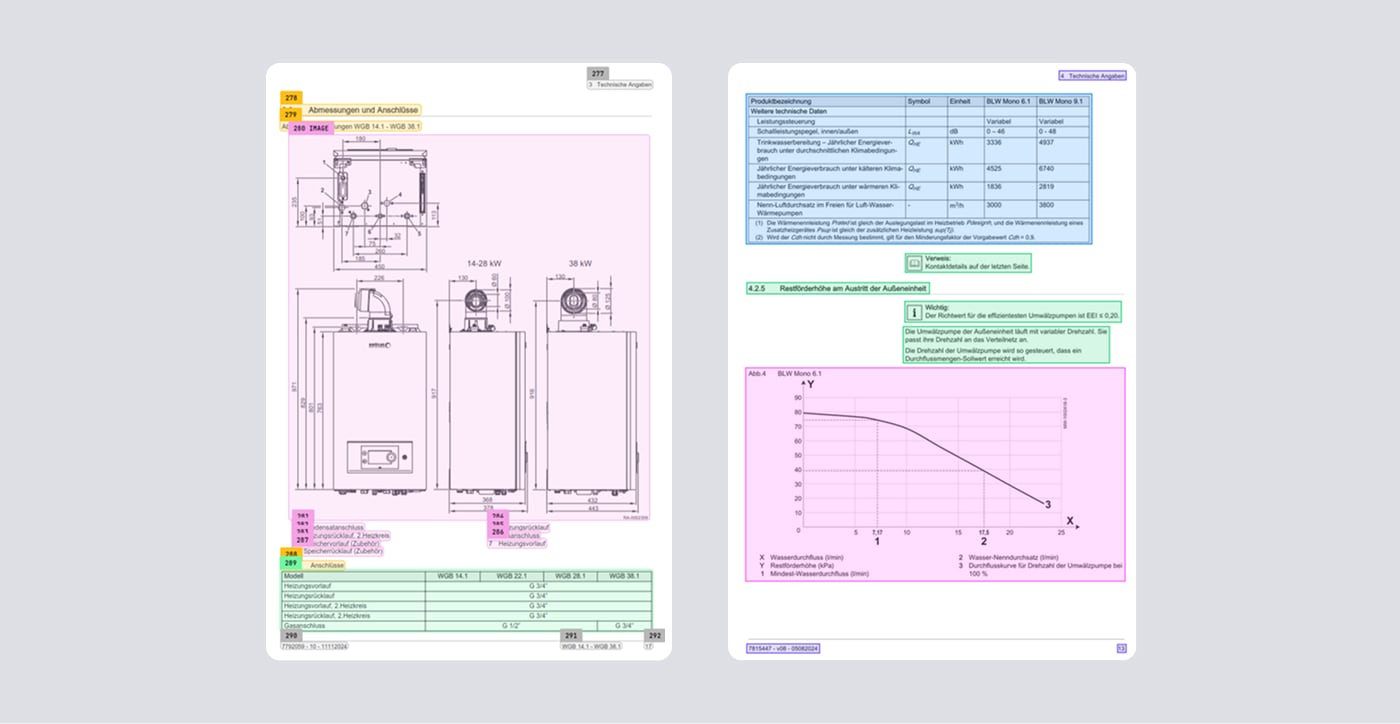Click chart legend '2 Wasser-Nenndurchsatz (l/min)'
Screen dimensions: 1400x724
(x=1008, y=557)
